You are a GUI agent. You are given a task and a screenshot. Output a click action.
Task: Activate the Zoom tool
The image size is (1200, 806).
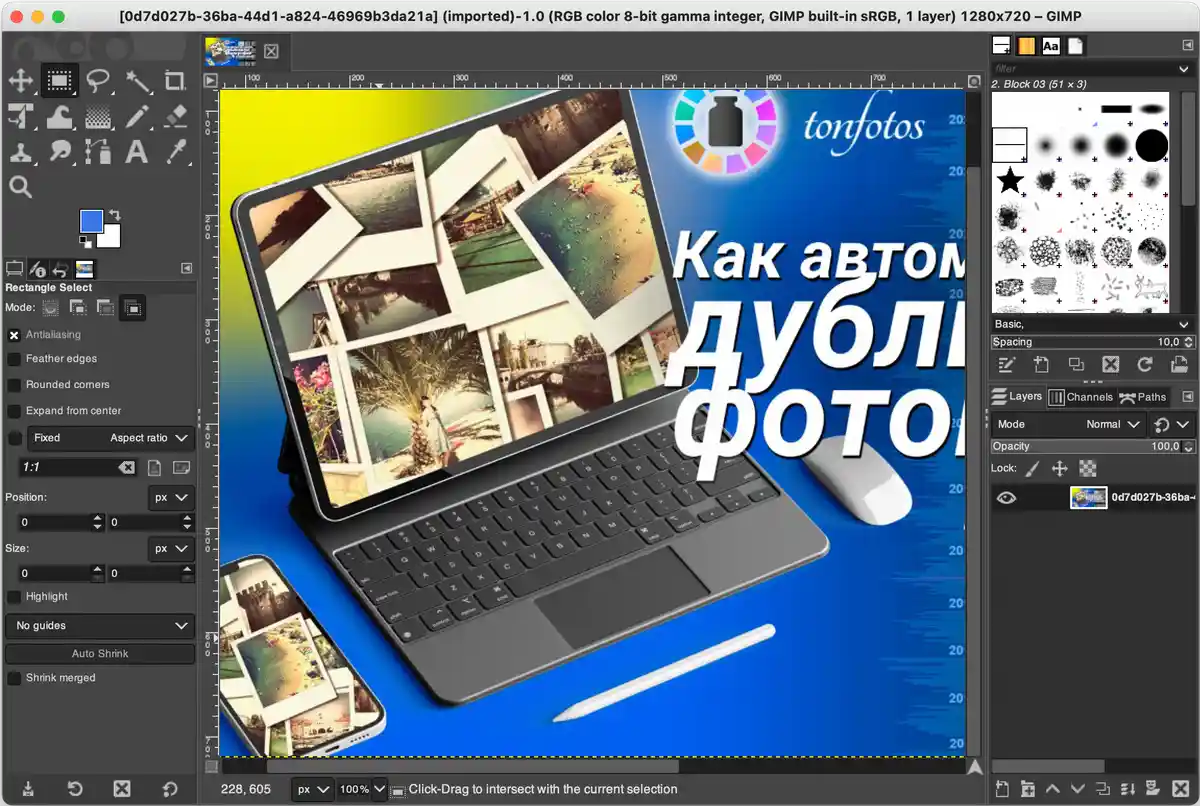click(21, 187)
